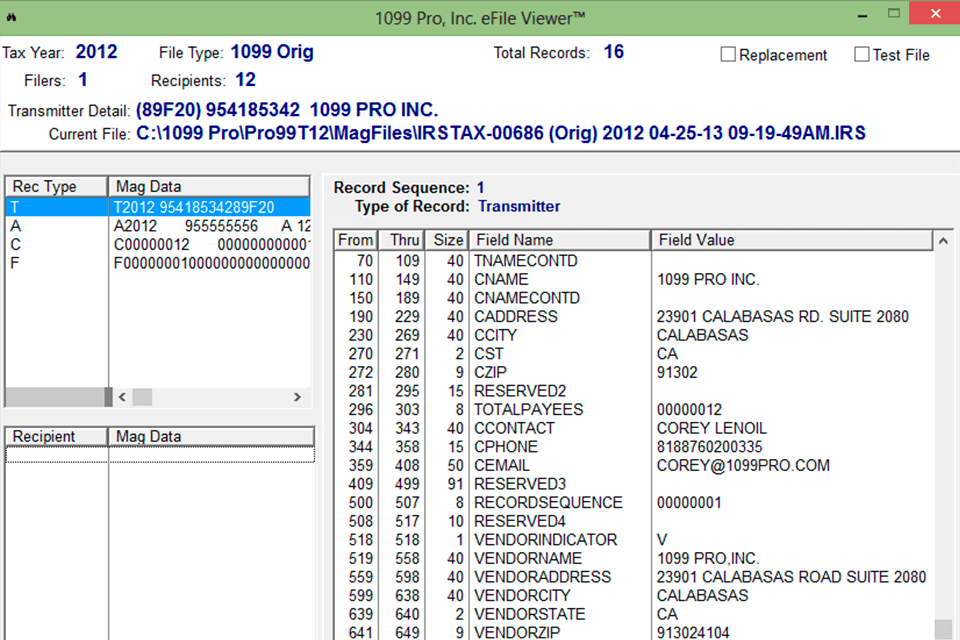Screen dimensions: 960x640
Task: Check the Test File checkbox
Action: [861, 55]
